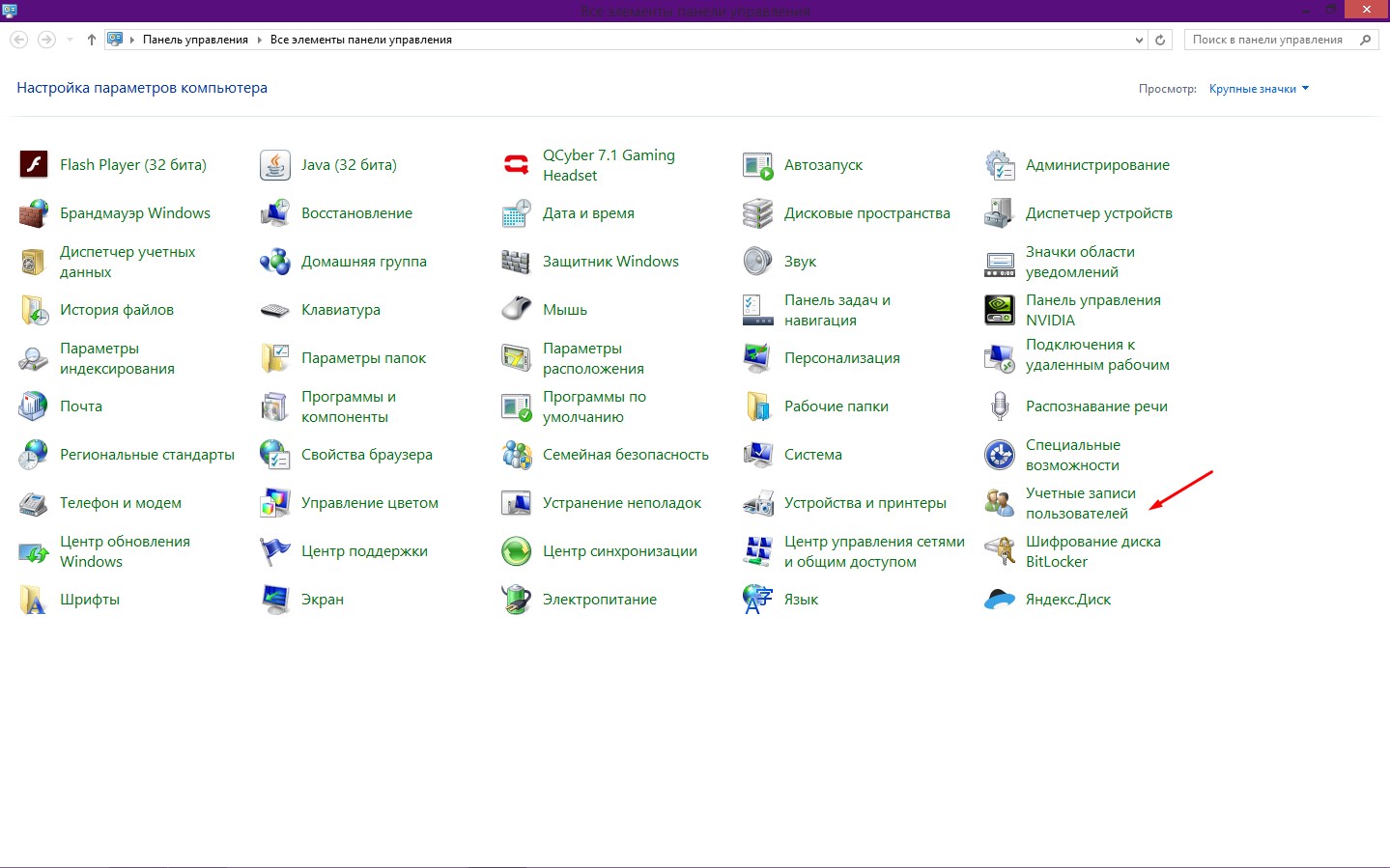Screen dimensions: 1390x868
Task: Click the Up one level arrow
Action: click(92, 40)
